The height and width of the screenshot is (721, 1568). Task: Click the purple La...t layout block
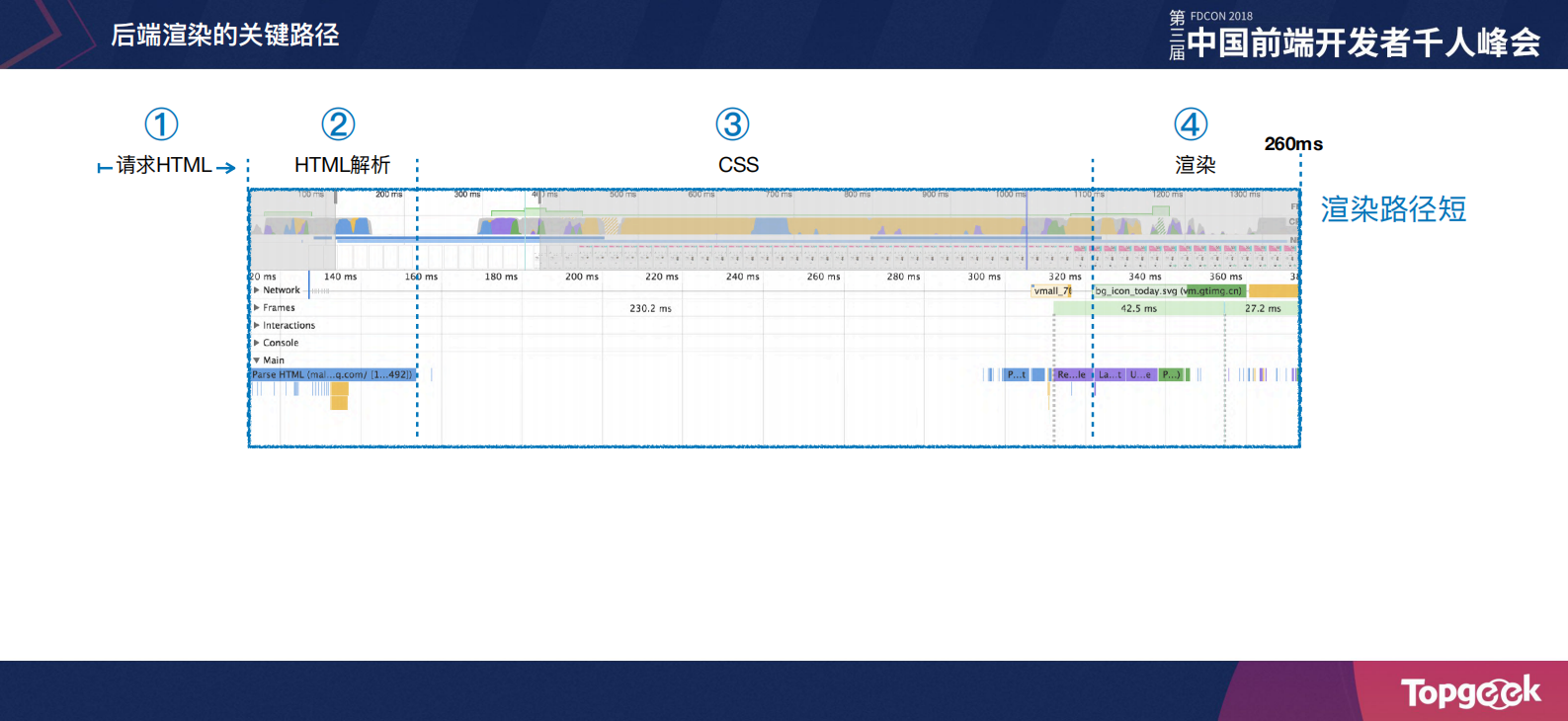[1110, 375]
